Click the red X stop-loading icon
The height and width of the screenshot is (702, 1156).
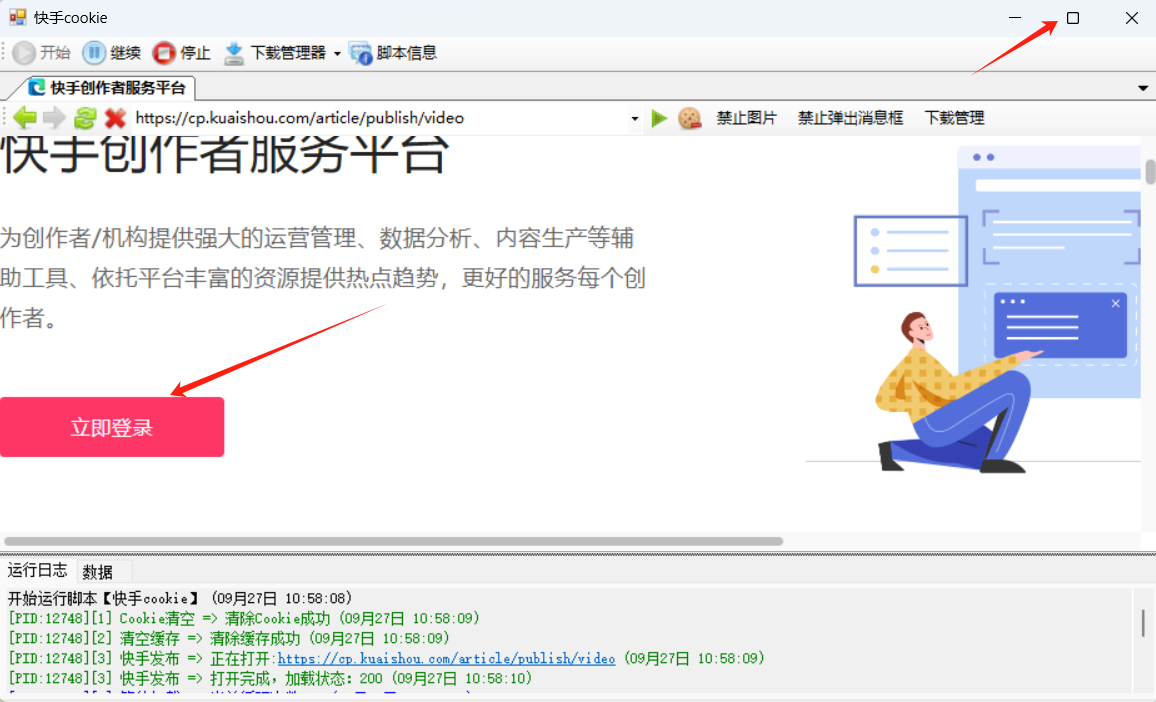115,118
